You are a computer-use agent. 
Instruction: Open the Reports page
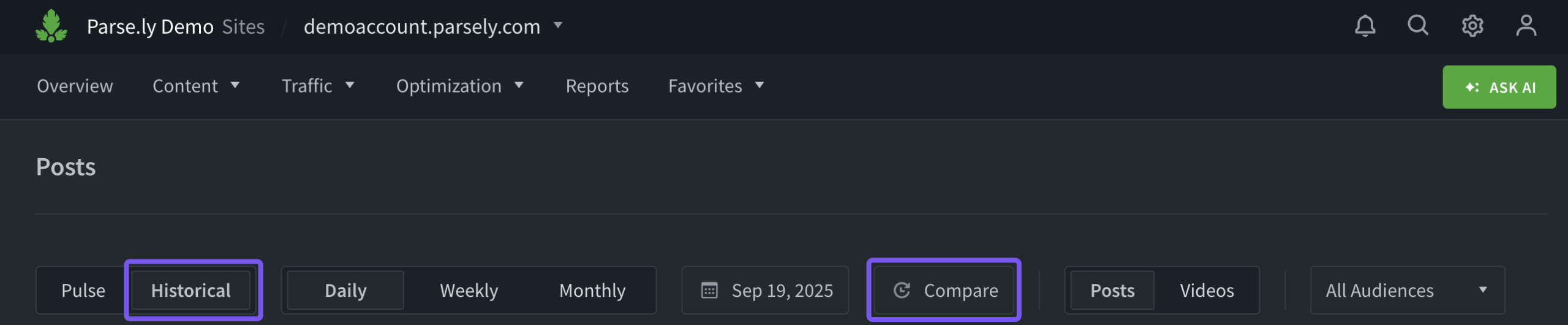point(597,86)
